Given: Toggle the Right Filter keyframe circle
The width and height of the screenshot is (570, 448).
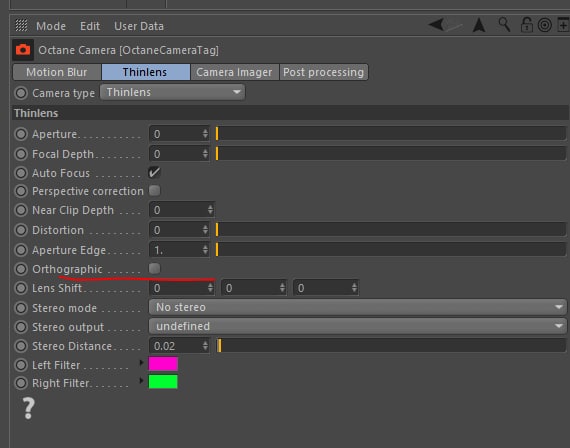Looking at the screenshot, I should tap(21, 383).
